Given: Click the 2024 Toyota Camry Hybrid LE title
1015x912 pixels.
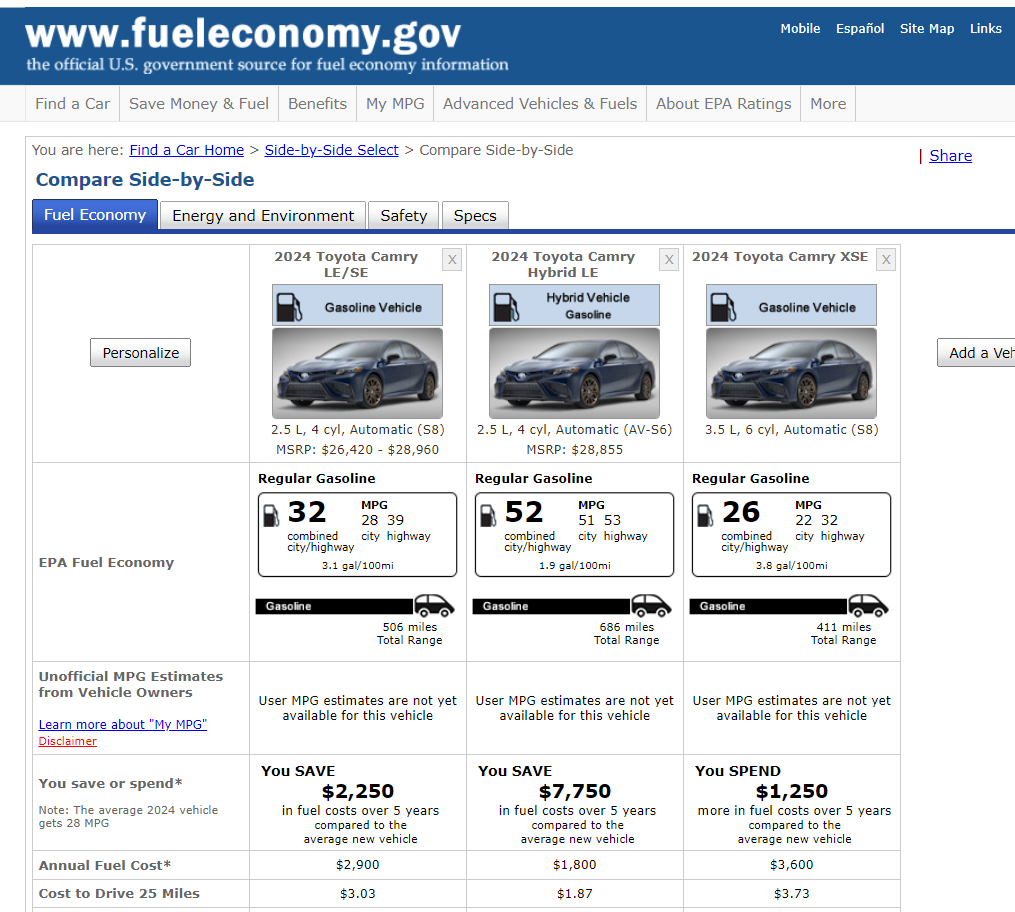Looking at the screenshot, I should [563, 264].
